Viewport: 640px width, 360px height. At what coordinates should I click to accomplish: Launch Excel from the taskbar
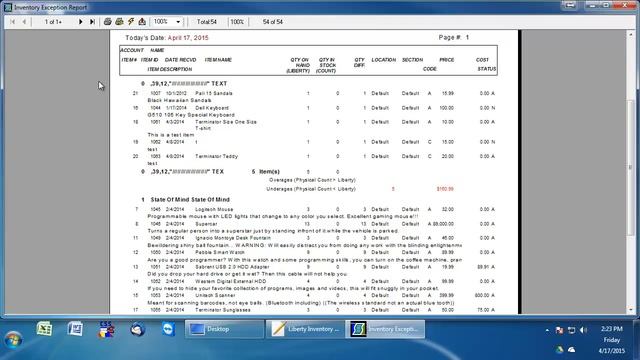click(44, 329)
